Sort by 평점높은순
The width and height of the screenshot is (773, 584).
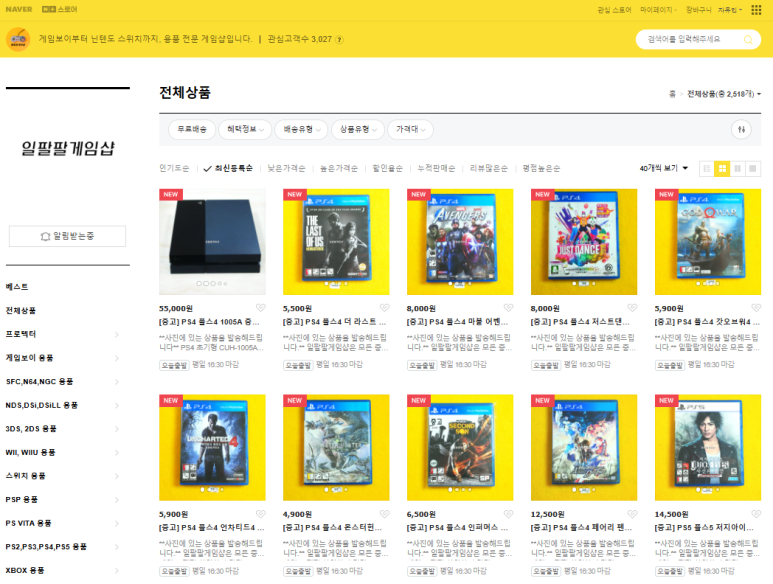pos(541,169)
